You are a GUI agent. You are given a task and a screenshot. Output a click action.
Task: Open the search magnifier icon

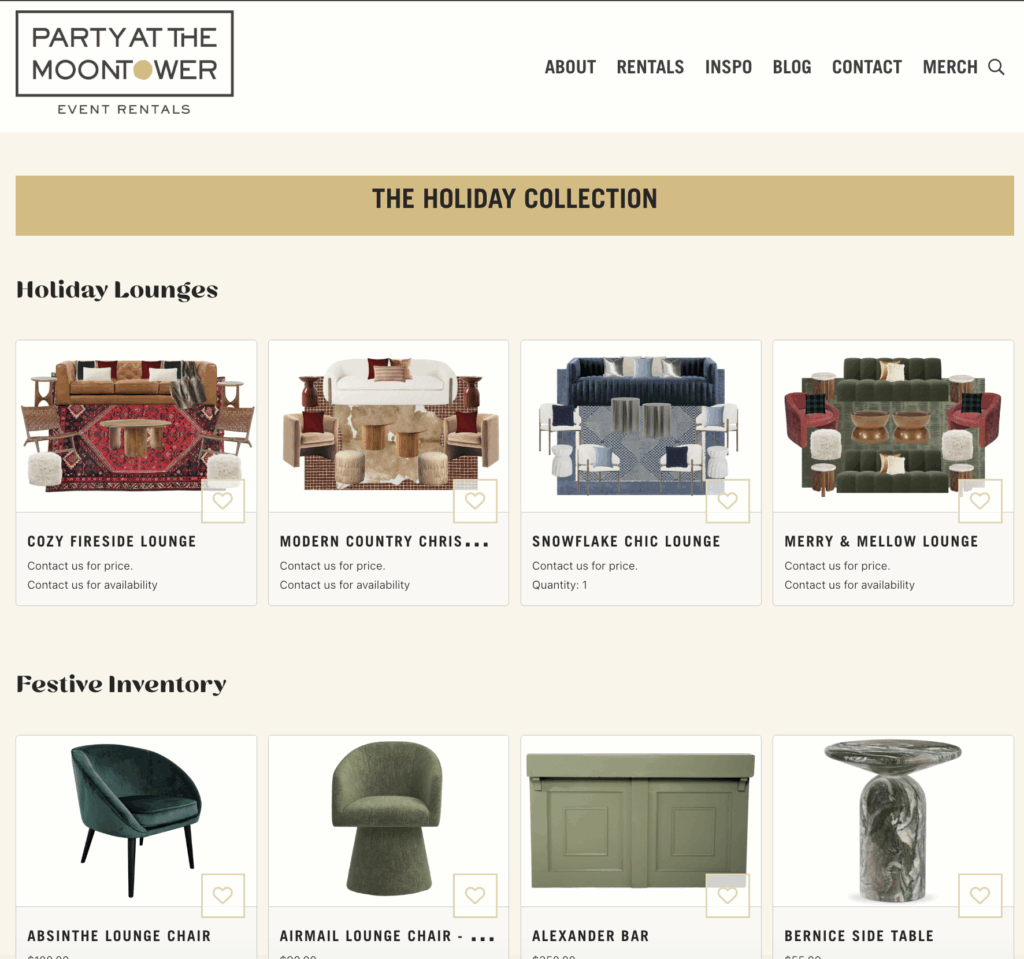click(996, 67)
